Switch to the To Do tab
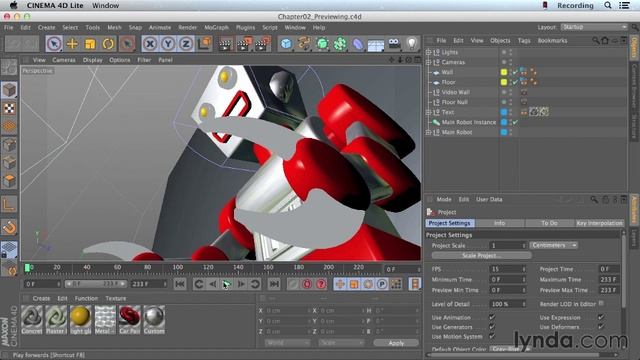Viewport: 640px width, 360px height. [549, 223]
